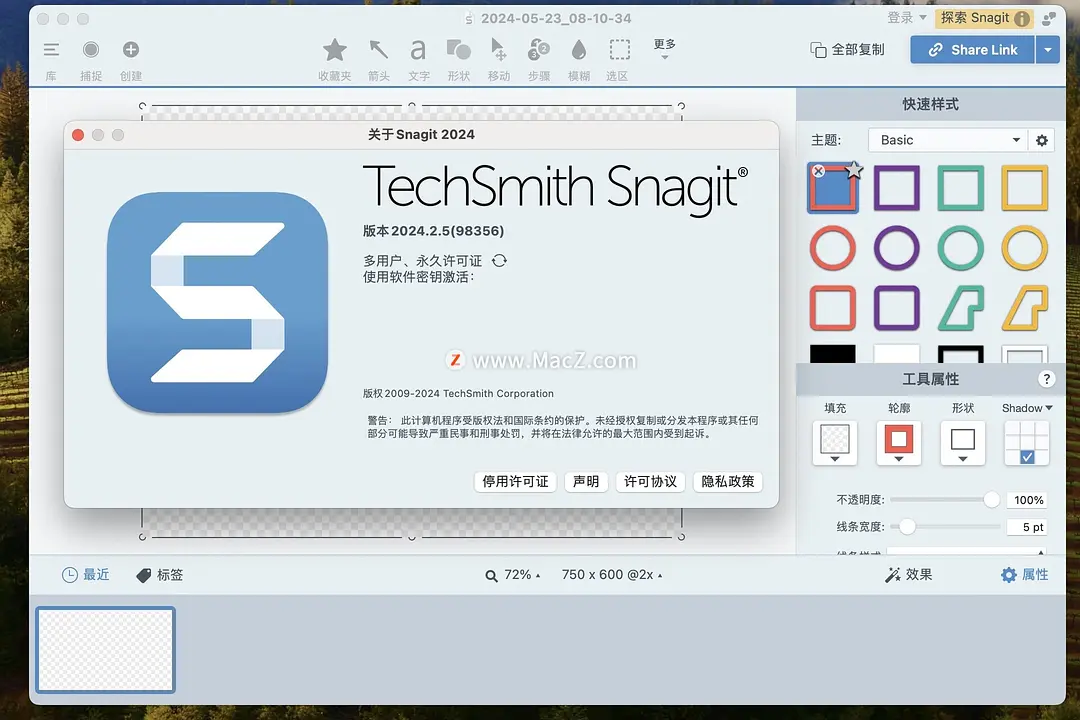
Task: Open the 效果 (Effects) panel
Action: pyautogui.click(x=909, y=575)
